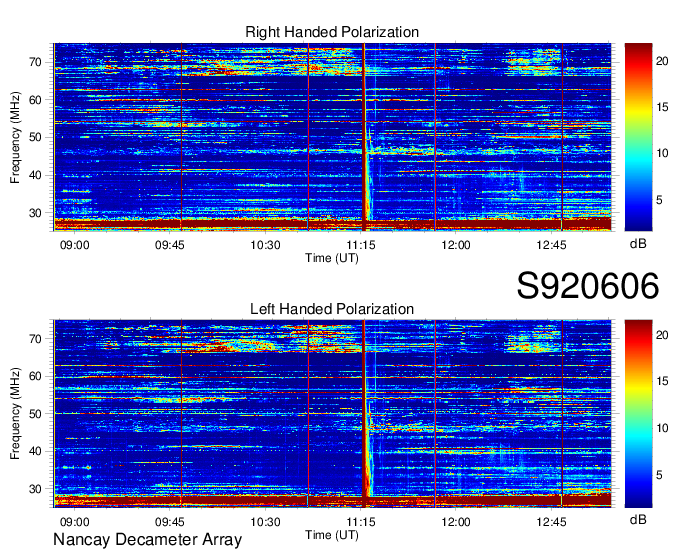Click the Left Handed Polarization title
Image resolution: width=680 pixels, height=552 pixels.
pos(332,309)
